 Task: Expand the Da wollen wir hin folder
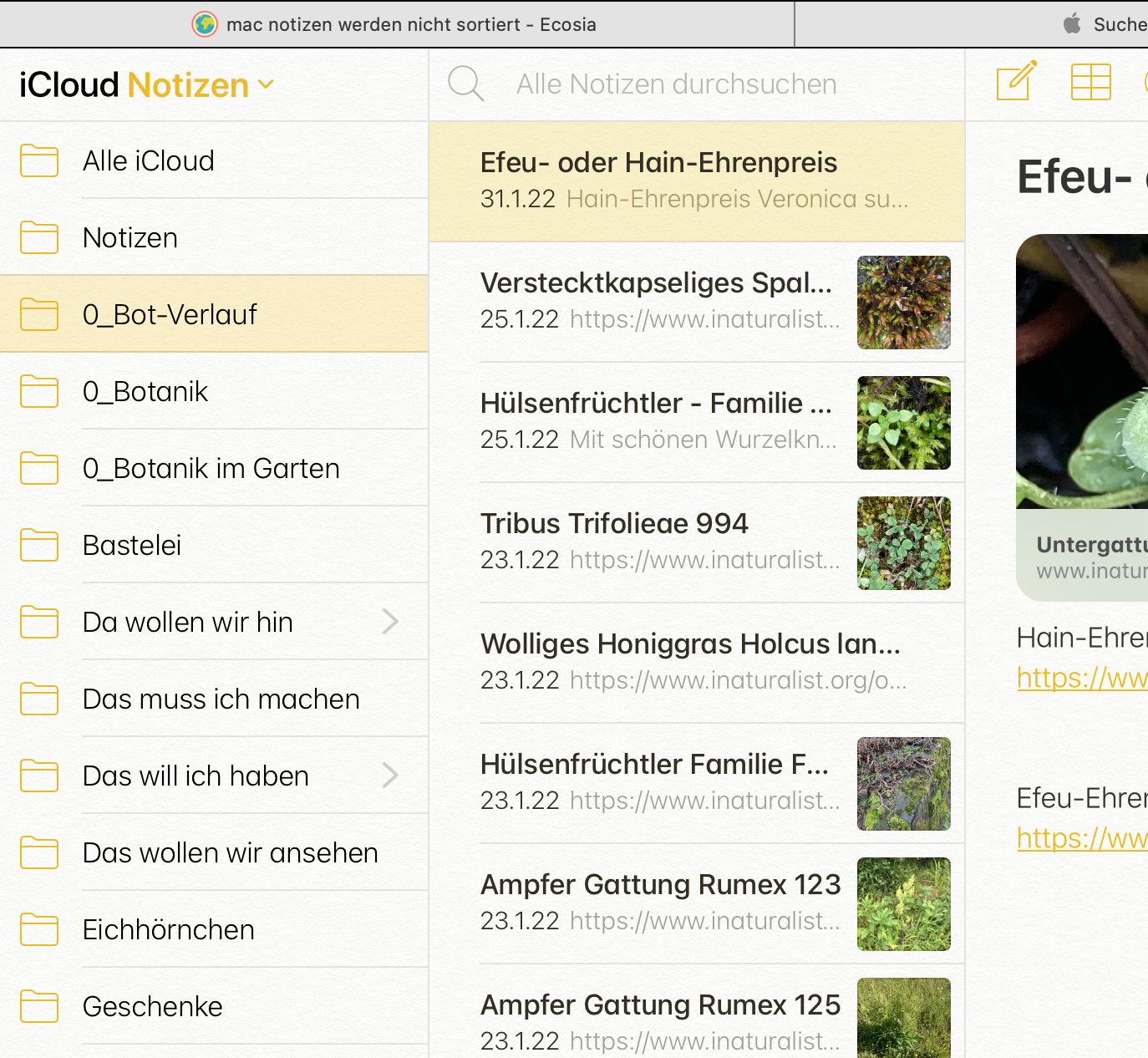(x=389, y=622)
